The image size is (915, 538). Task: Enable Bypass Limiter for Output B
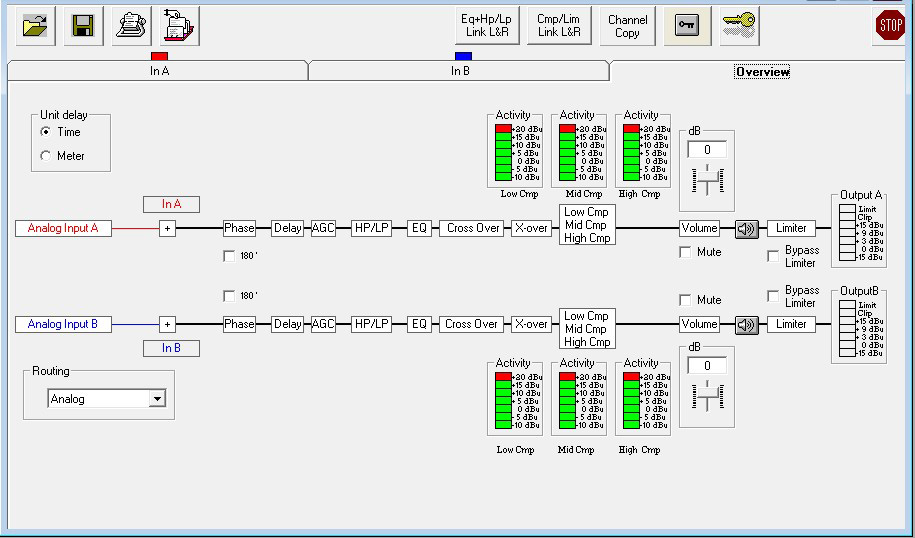click(773, 296)
